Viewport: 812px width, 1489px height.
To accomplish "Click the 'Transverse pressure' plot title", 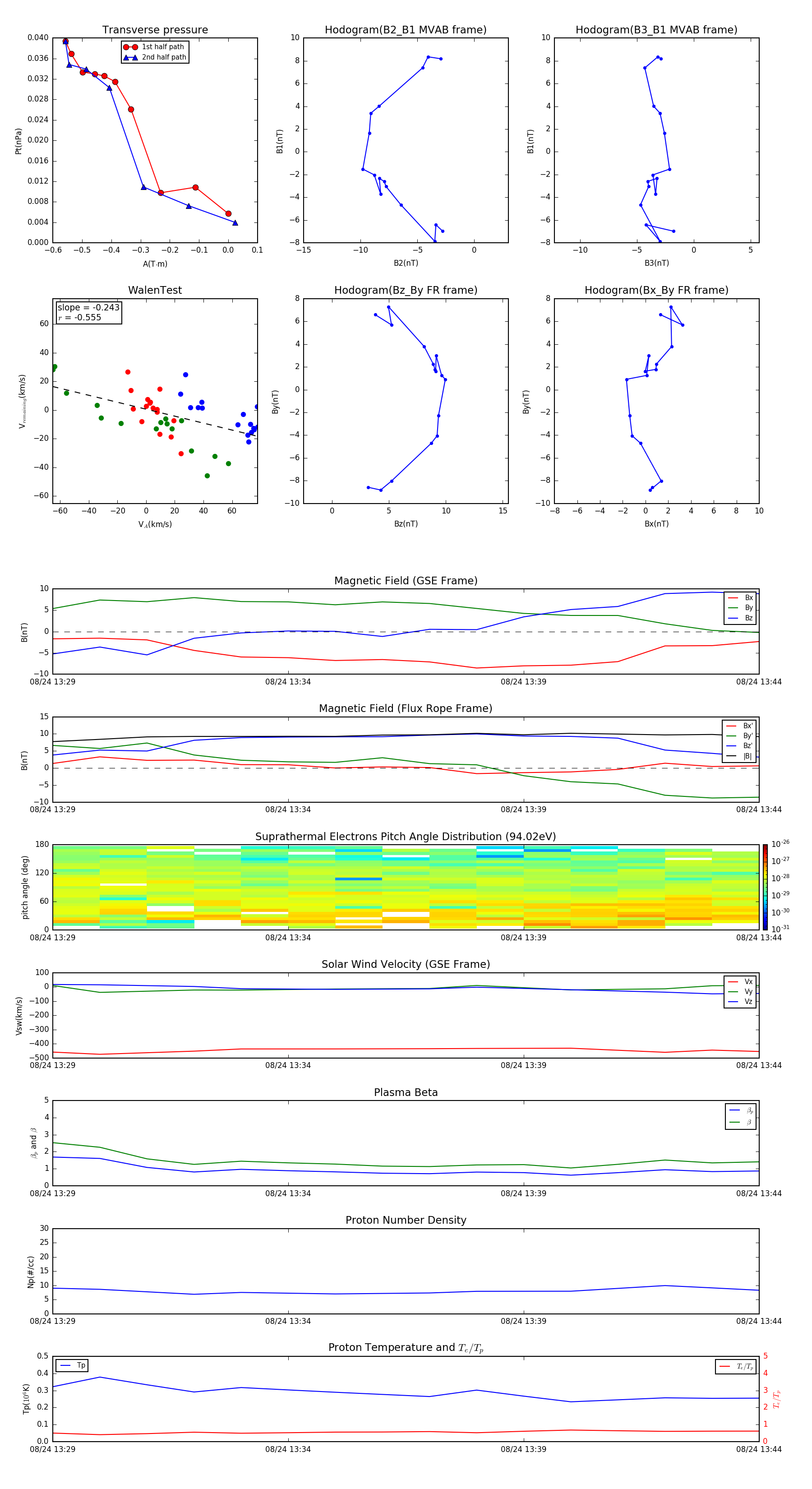I will tap(155, 30).
